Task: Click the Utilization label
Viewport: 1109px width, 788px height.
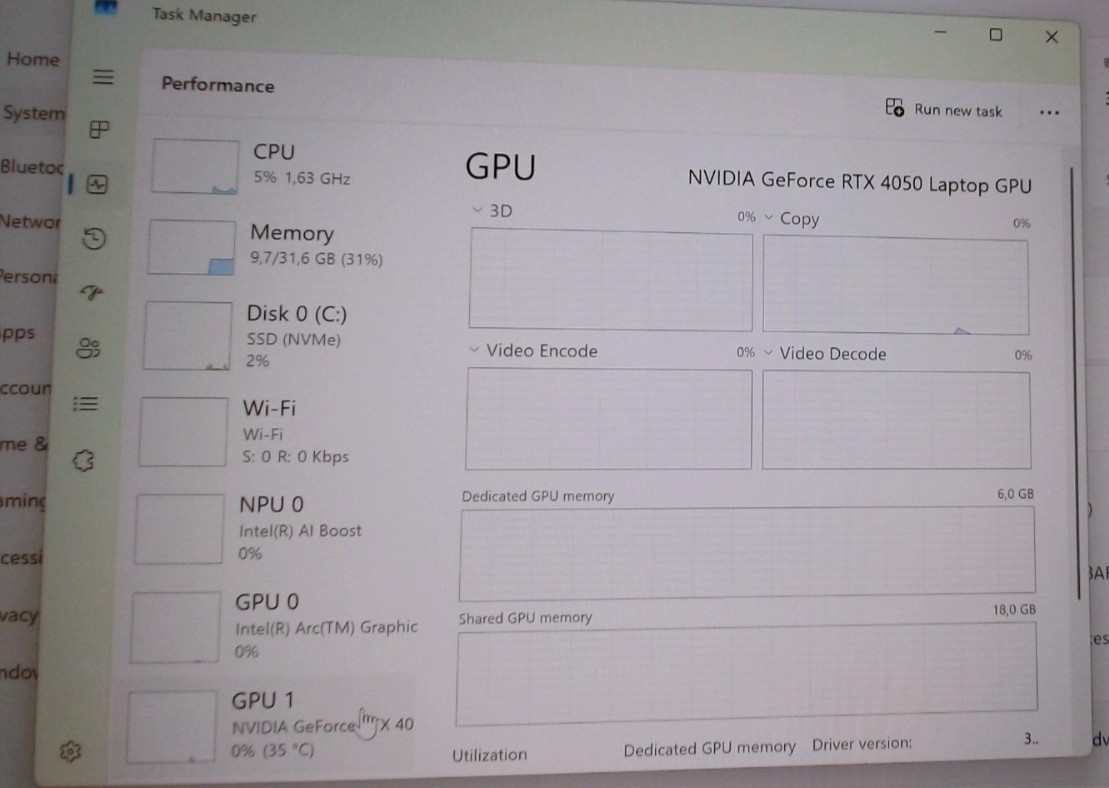Action: pyautogui.click(x=489, y=755)
